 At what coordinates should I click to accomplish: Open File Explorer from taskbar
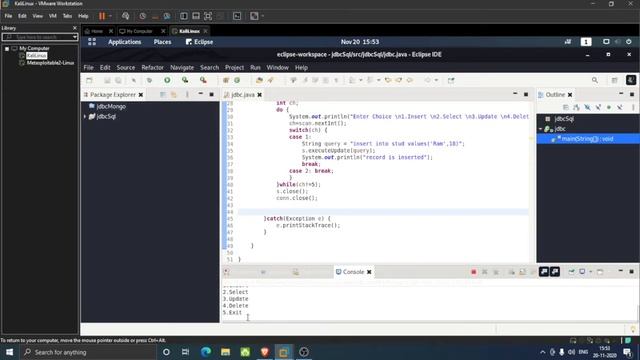[225, 352]
